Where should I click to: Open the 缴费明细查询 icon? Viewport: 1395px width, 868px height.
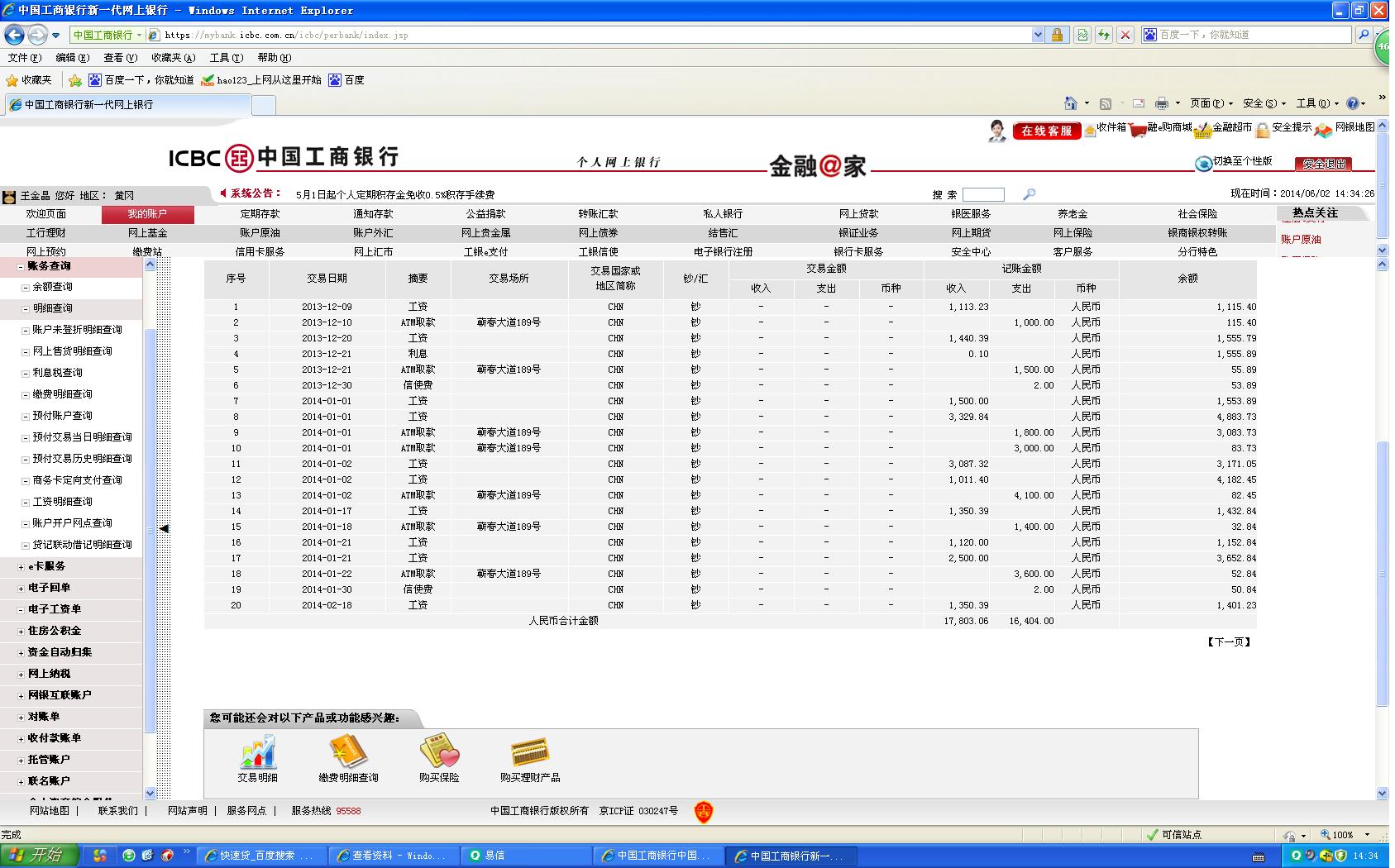[348, 752]
